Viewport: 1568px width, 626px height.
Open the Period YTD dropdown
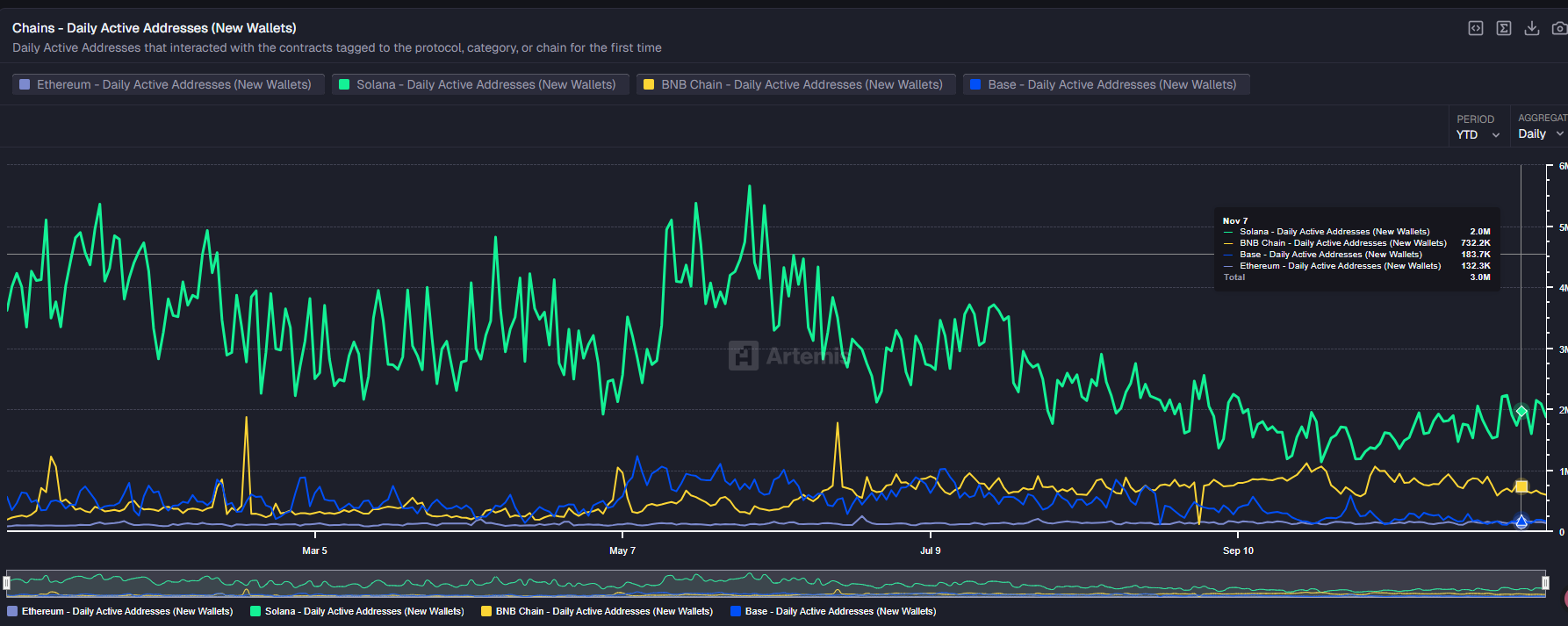(1478, 134)
